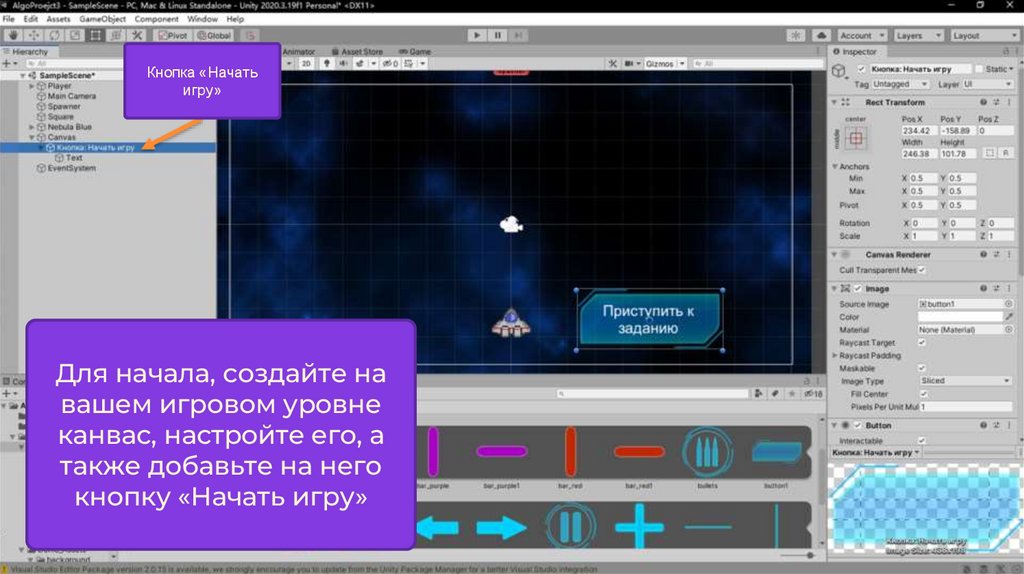The width and height of the screenshot is (1024, 574).
Task: Select the Hand tool in toolbar
Action: (x=13, y=35)
